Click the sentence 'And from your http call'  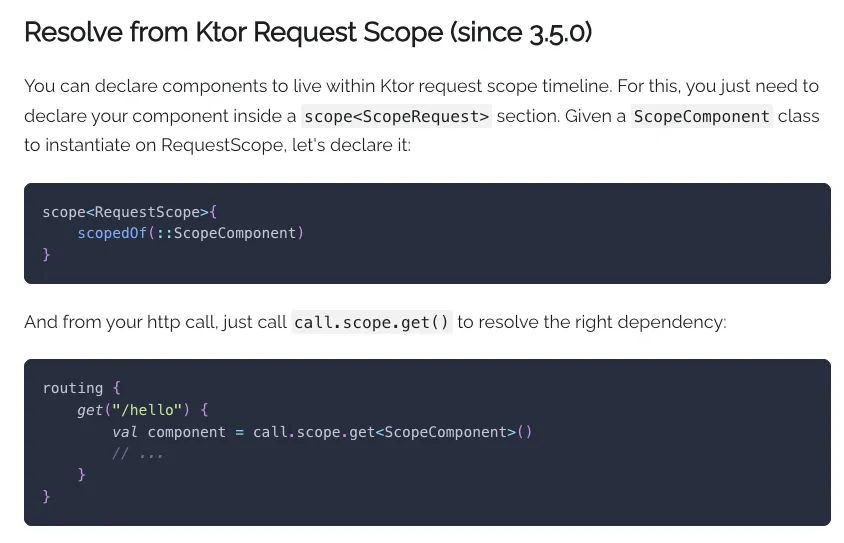pyautogui.click(x=375, y=322)
